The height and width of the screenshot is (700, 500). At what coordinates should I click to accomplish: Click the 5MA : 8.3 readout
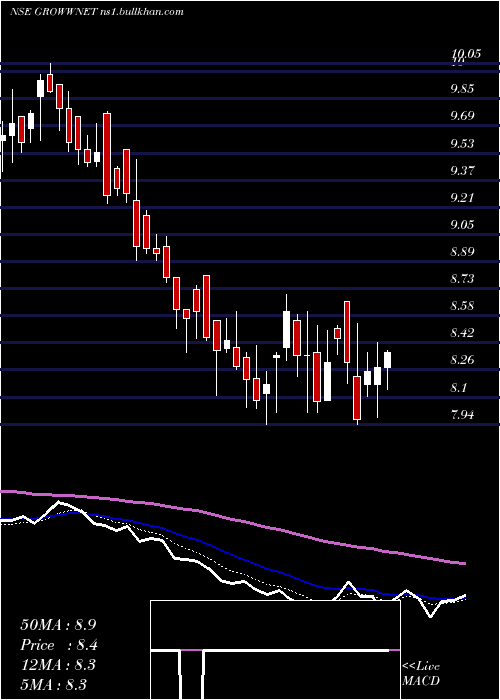54,684
